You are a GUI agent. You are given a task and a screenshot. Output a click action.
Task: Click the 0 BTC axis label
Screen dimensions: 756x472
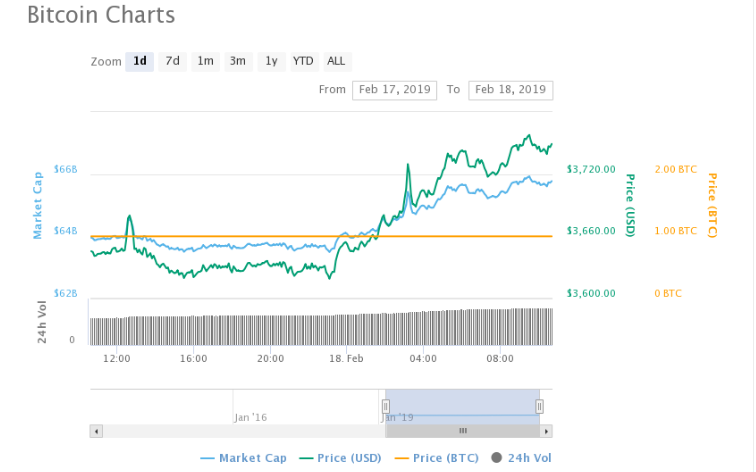click(x=668, y=294)
